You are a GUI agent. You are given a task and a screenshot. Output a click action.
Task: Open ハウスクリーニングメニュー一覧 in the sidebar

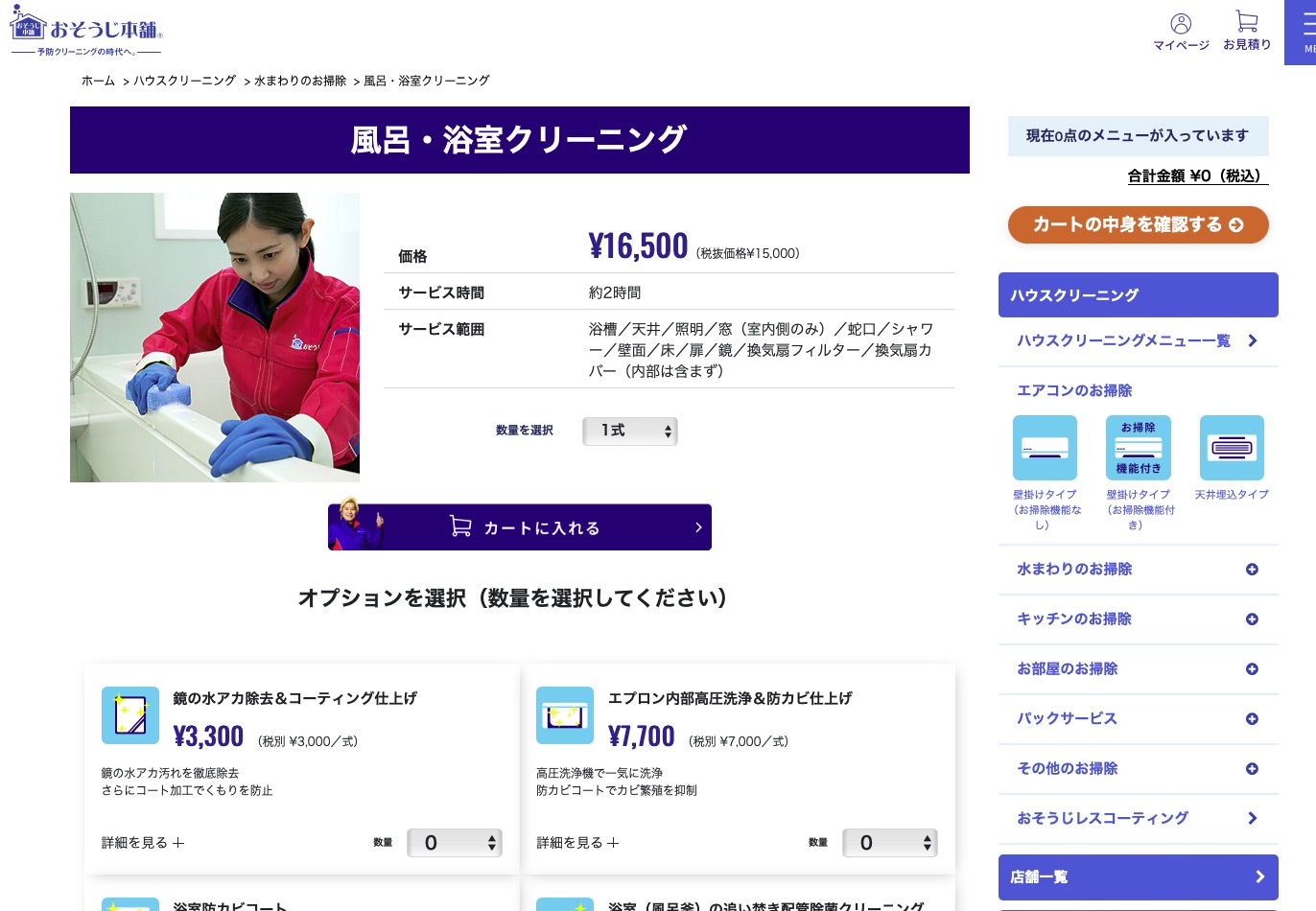(x=1138, y=341)
